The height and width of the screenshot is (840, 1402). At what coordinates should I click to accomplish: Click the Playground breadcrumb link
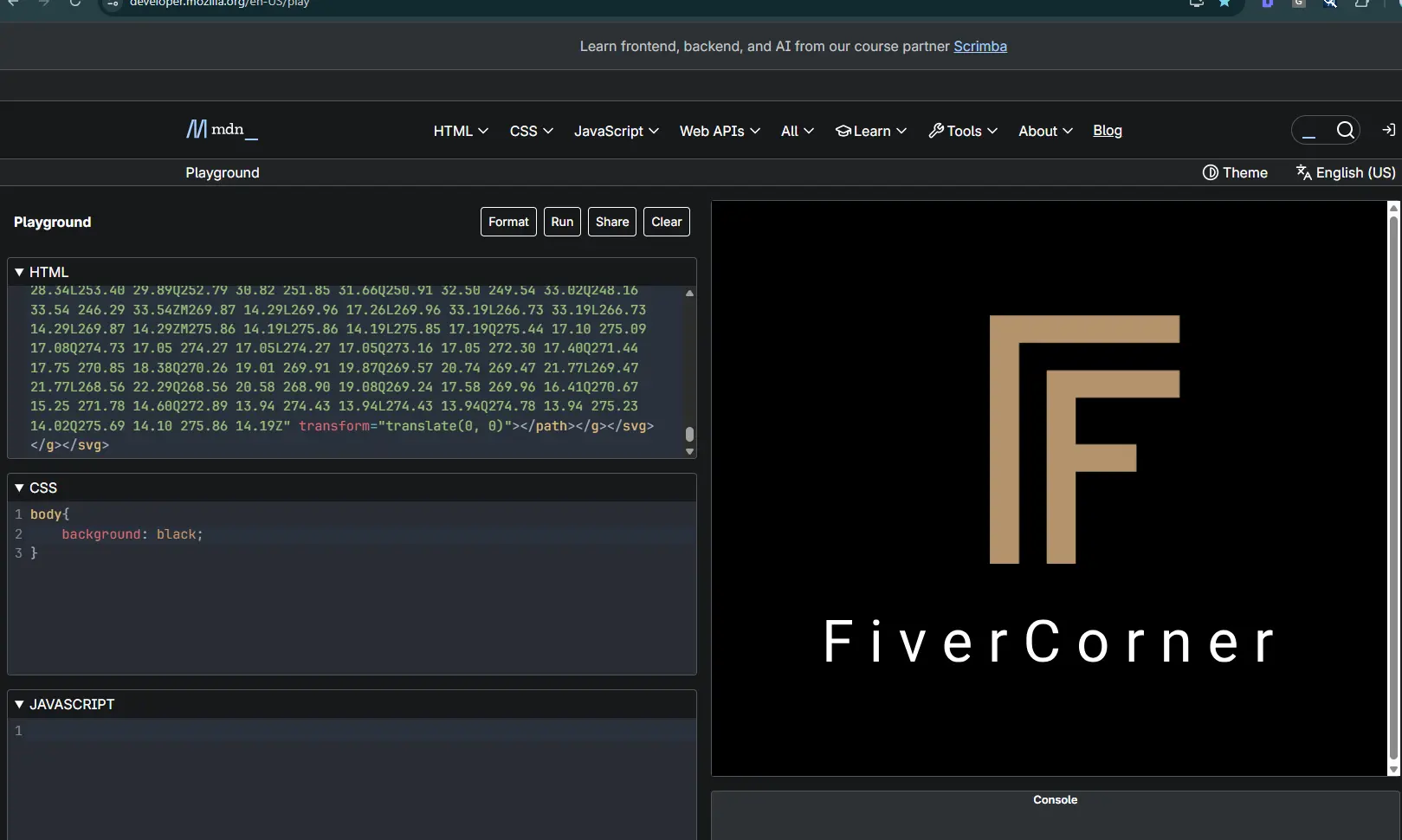pyautogui.click(x=223, y=172)
